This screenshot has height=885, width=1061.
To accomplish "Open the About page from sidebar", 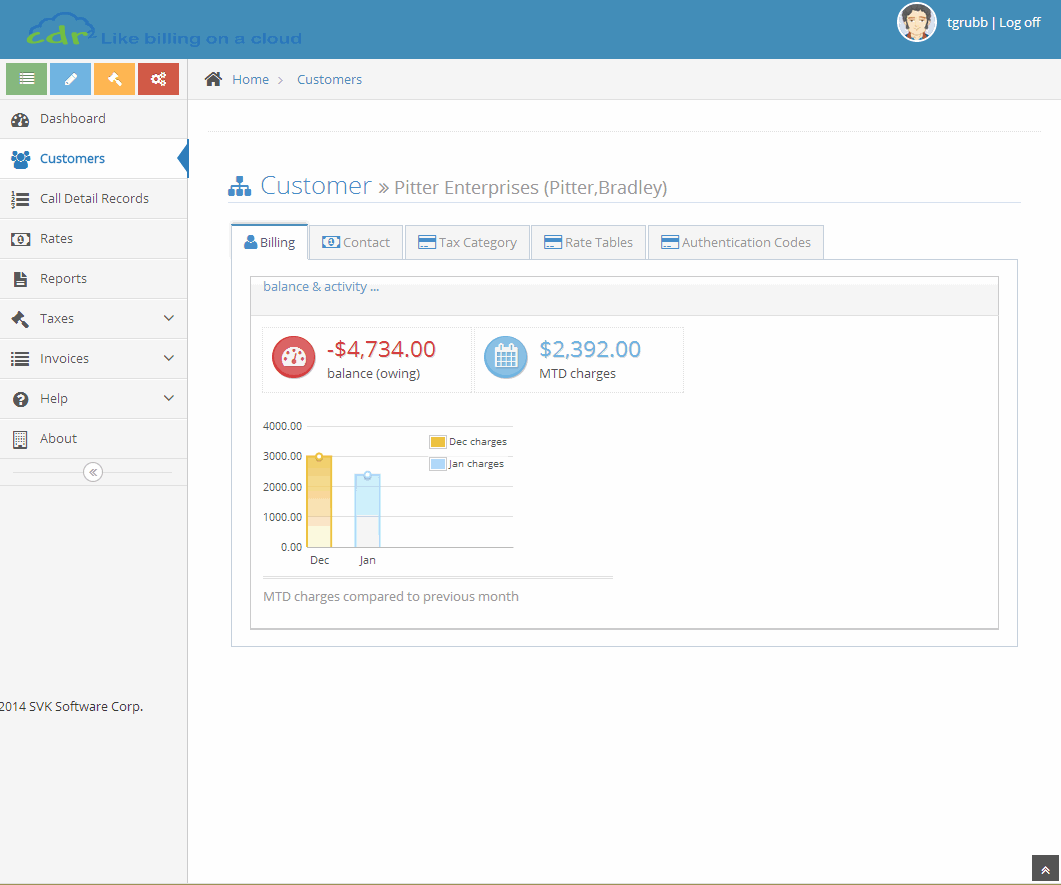I will point(93,439).
